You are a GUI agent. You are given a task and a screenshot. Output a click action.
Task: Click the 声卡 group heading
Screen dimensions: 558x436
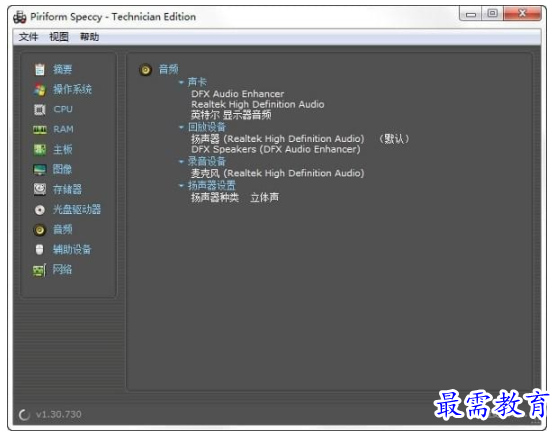[x=197, y=82]
